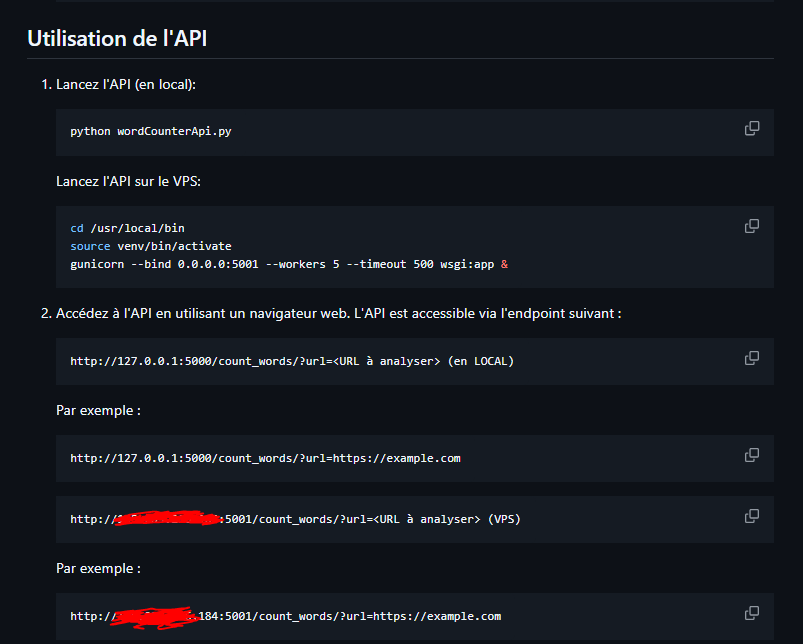Copy the local endpoint URL marked (en LOCAL)

click(752, 358)
